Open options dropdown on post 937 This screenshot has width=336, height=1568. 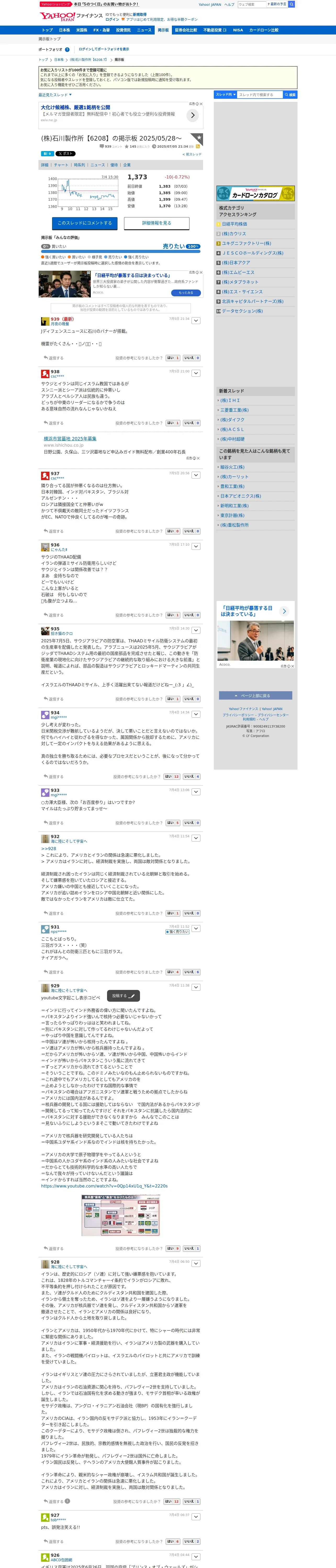[196, 475]
